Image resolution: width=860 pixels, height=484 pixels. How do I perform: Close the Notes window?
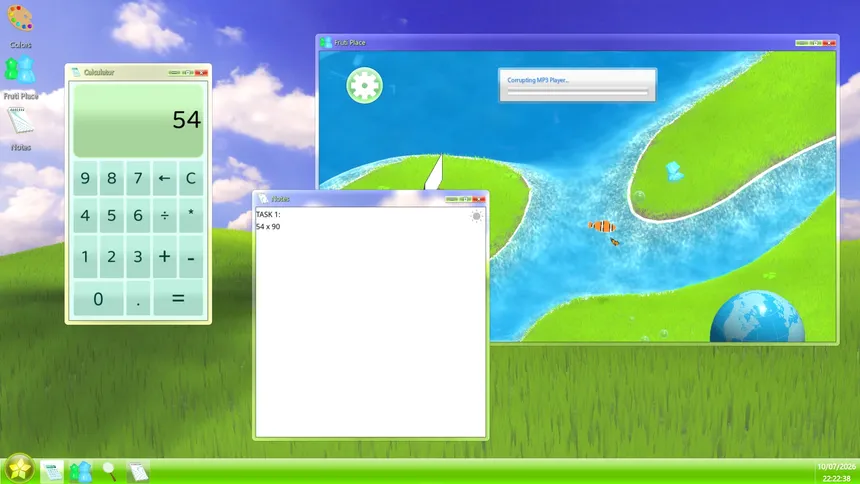(x=479, y=199)
